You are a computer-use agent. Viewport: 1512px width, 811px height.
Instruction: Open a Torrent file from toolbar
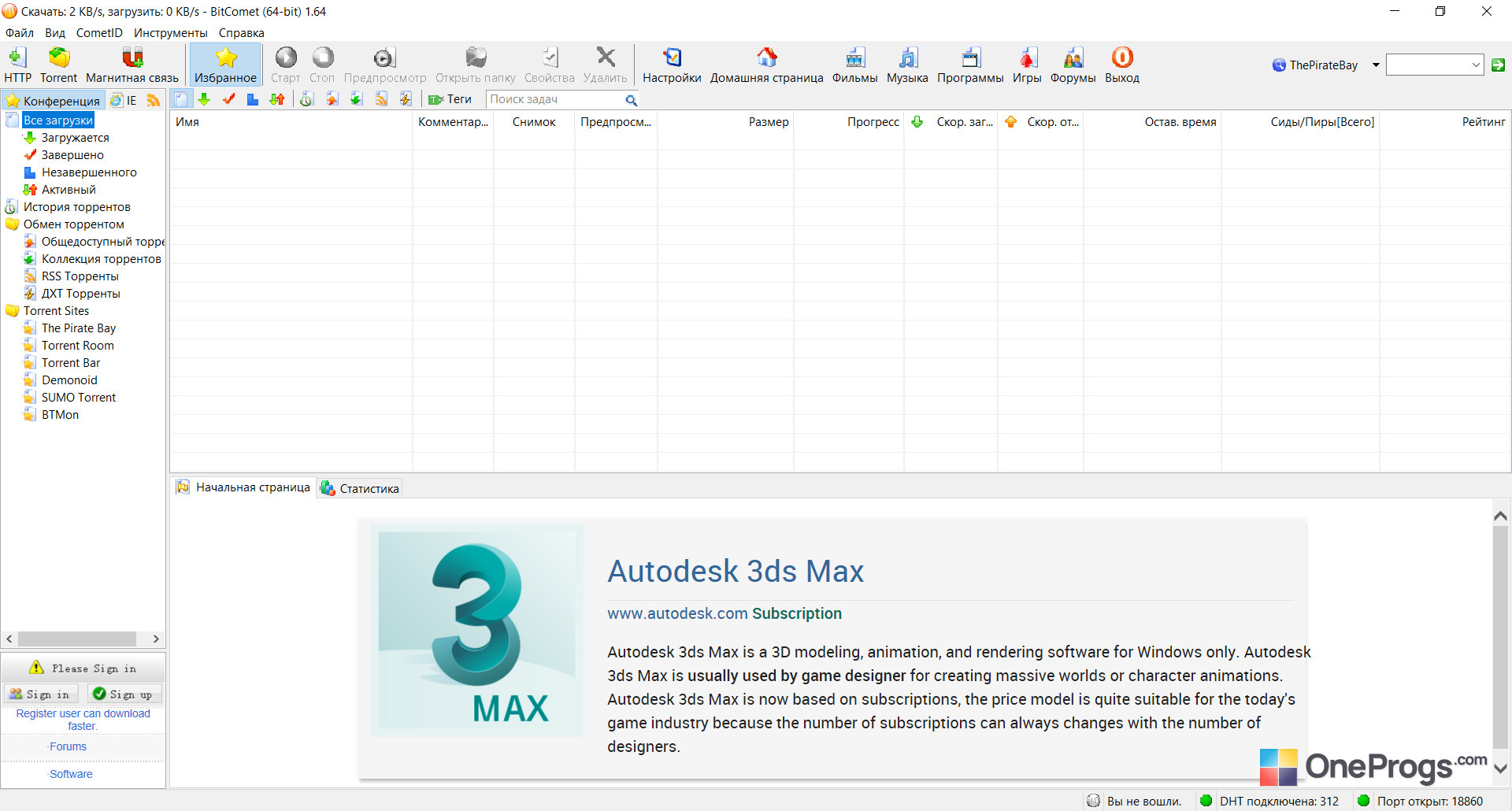click(x=59, y=65)
